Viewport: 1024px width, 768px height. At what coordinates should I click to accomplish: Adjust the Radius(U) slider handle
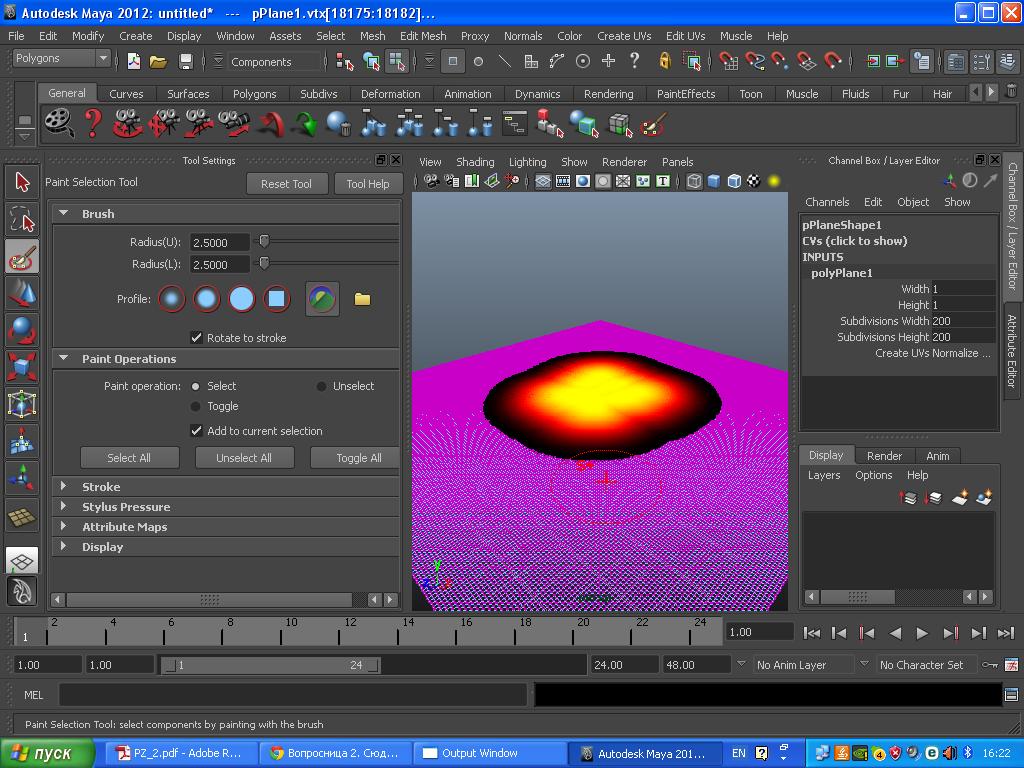coord(264,242)
